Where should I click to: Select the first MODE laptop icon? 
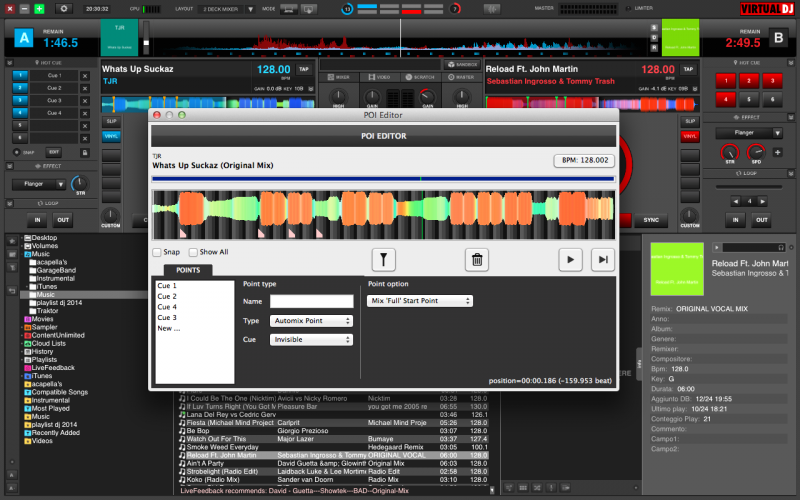tap(289, 9)
